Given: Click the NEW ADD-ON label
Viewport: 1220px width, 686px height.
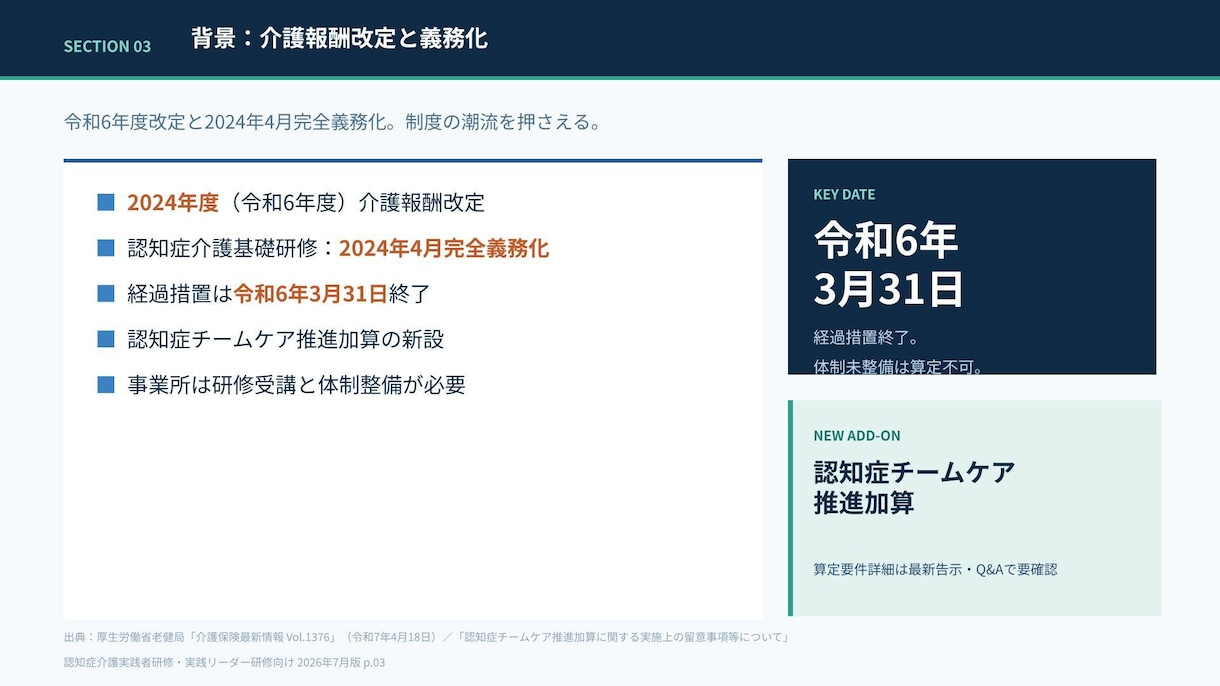Looking at the screenshot, I should coord(857,435).
